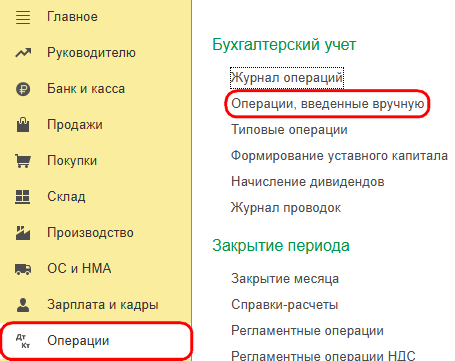This screenshot has width=455, height=361.
Task: Open the Главное section
Action: coord(72,17)
